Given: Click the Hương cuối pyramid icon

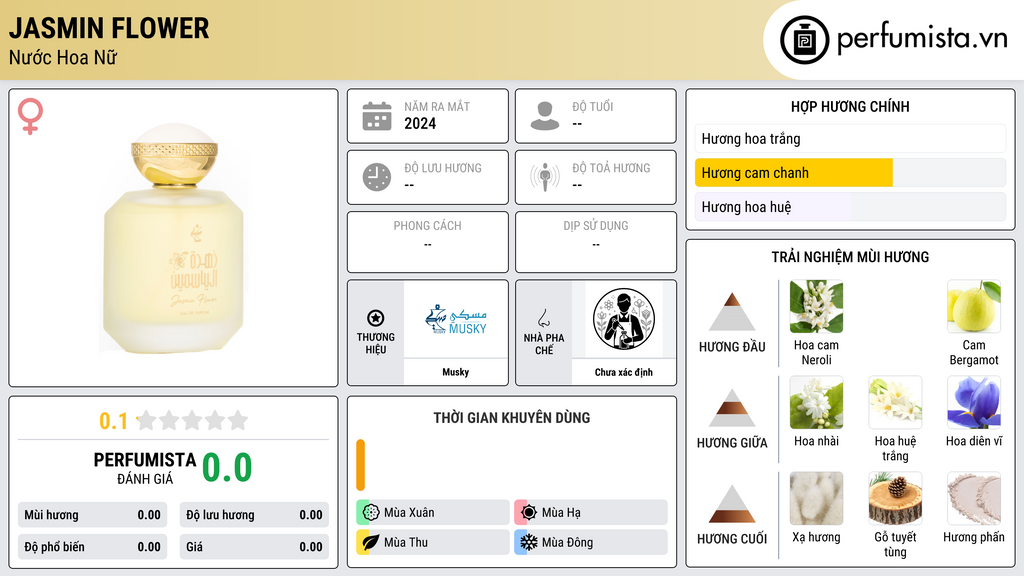Looking at the screenshot, I should pyautogui.click(x=732, y=504).
